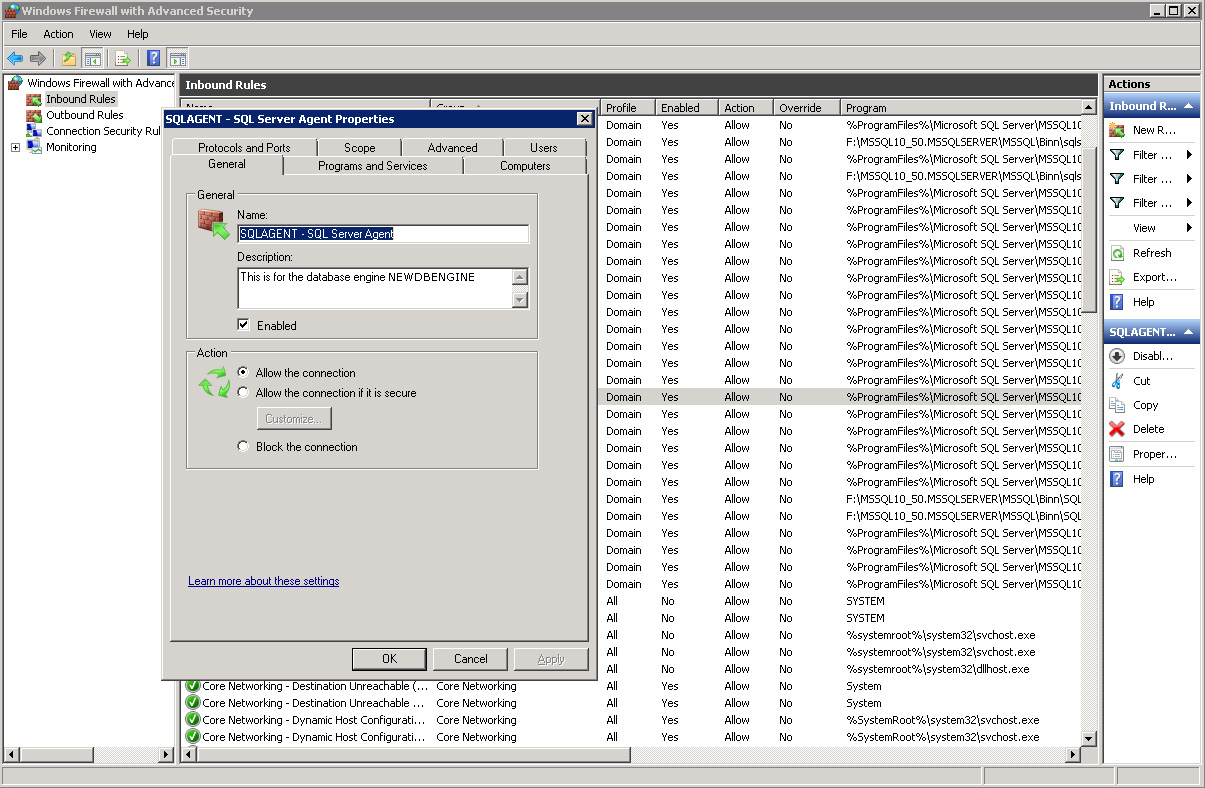Select the Monitoring node in the tree

[71, 147]
